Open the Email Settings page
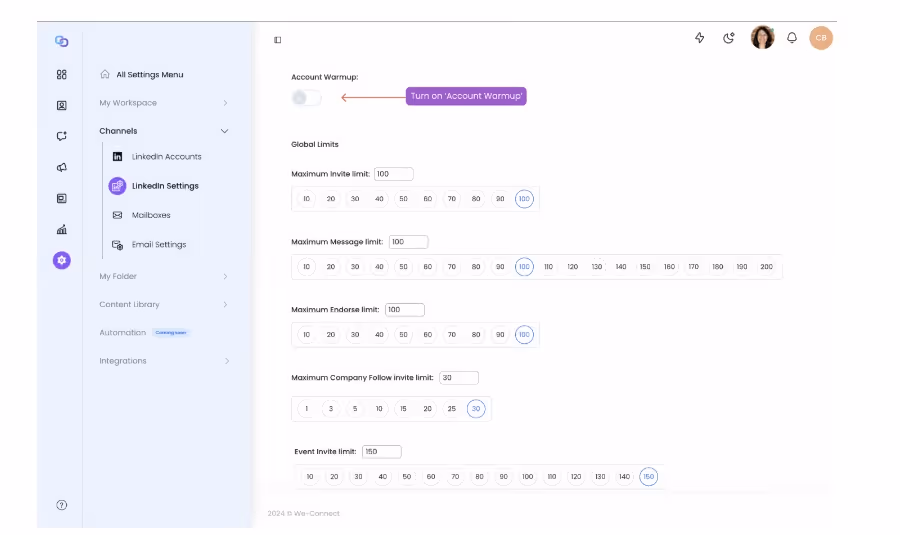 tap(159, 245)
